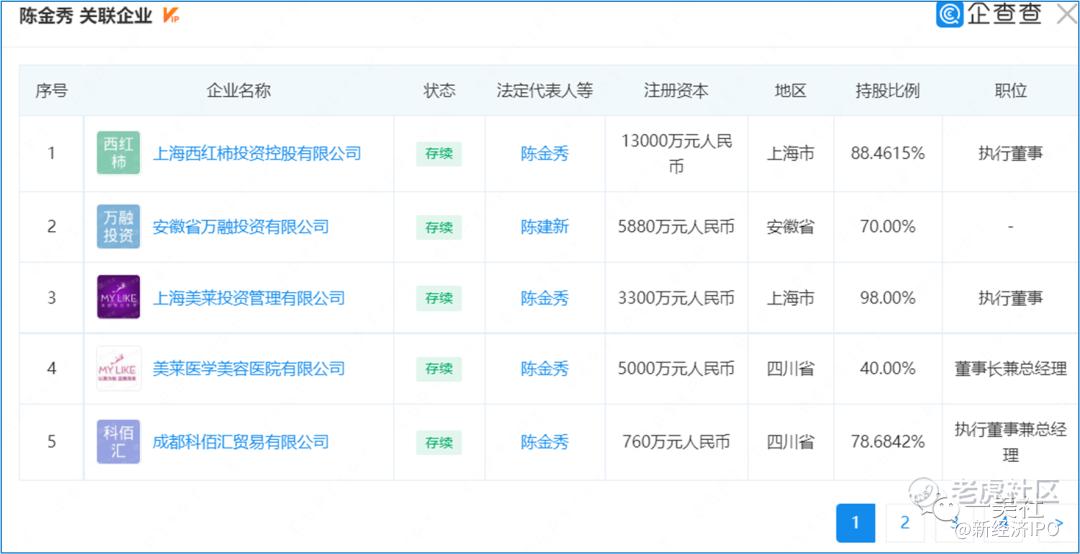Click the VIP badge next to 关联企业
Viewport: 1080px width, 554px height.
click(170, 15)
